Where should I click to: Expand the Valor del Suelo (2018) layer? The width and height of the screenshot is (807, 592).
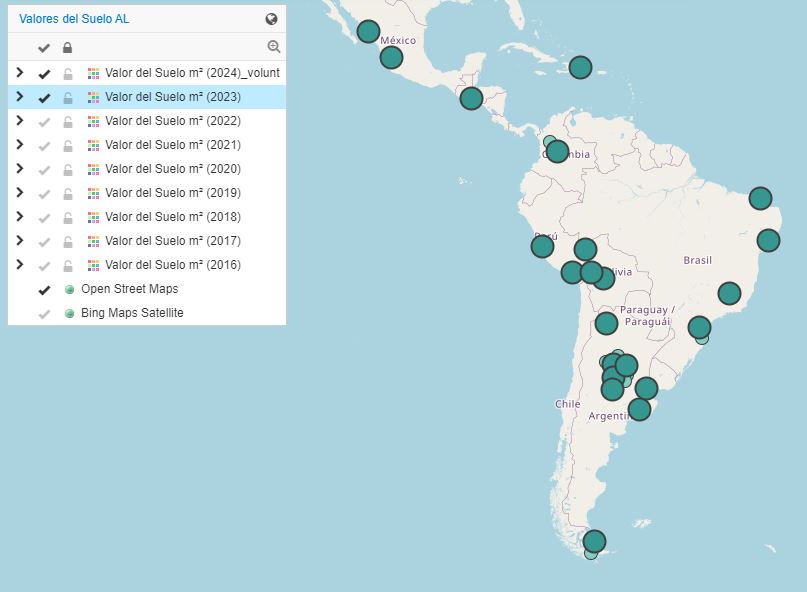[x=19, y=217]
